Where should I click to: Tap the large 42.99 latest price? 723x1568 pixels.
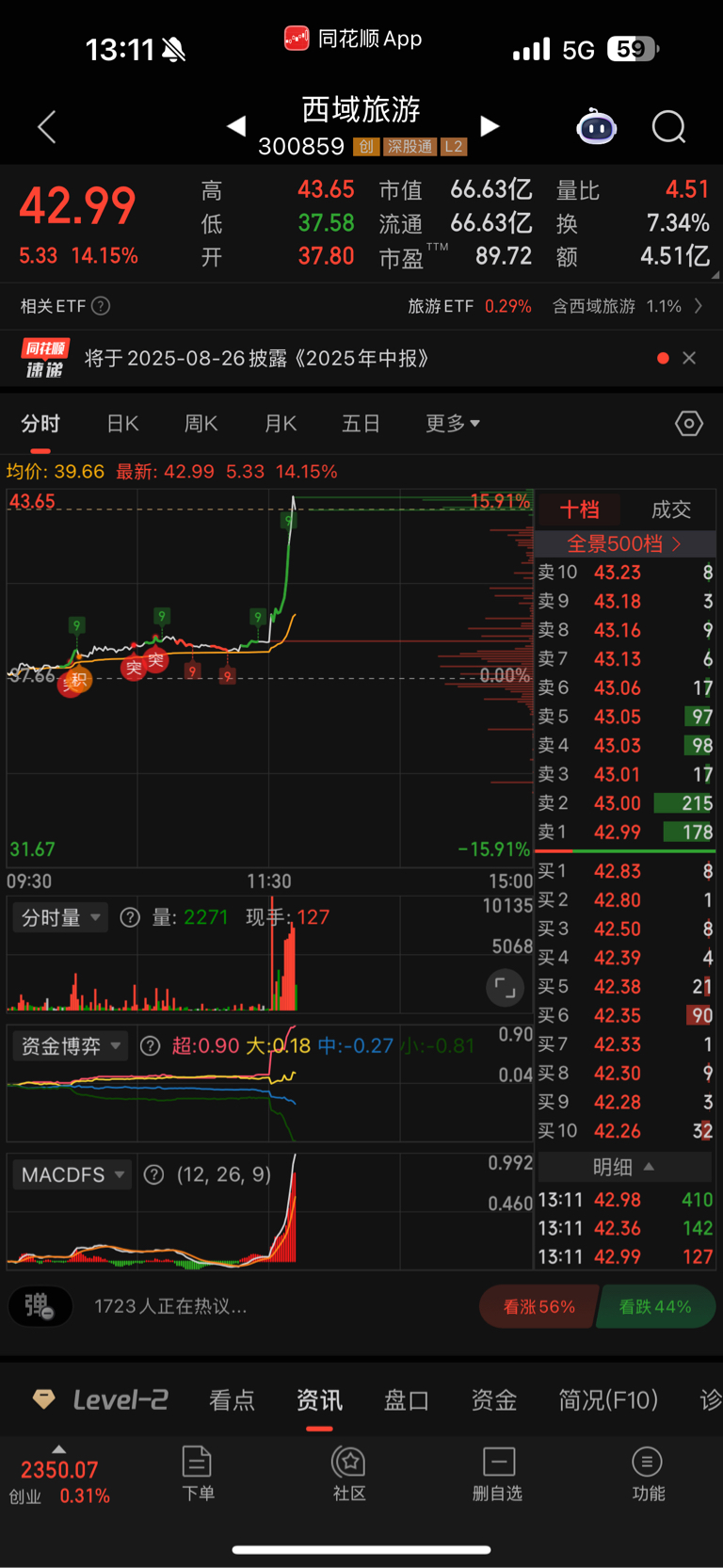coord(78,206)
